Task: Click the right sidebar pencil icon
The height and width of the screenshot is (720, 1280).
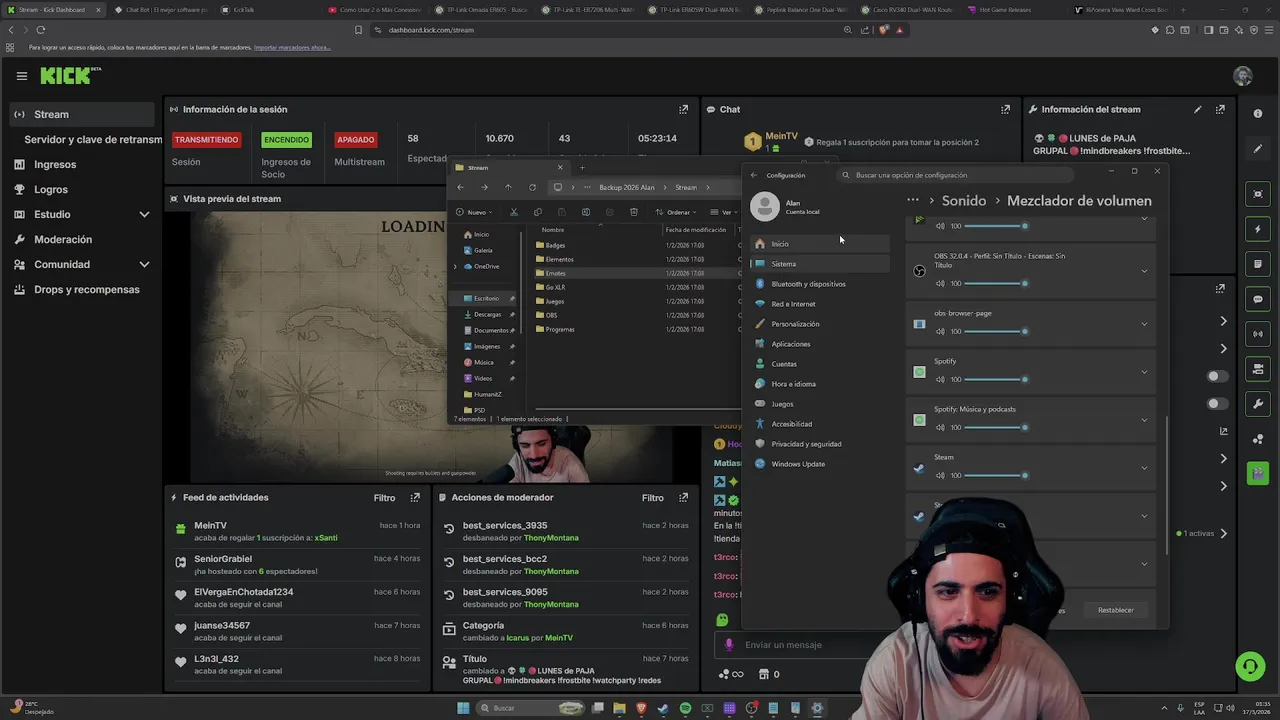Action: coord(1258,149)
